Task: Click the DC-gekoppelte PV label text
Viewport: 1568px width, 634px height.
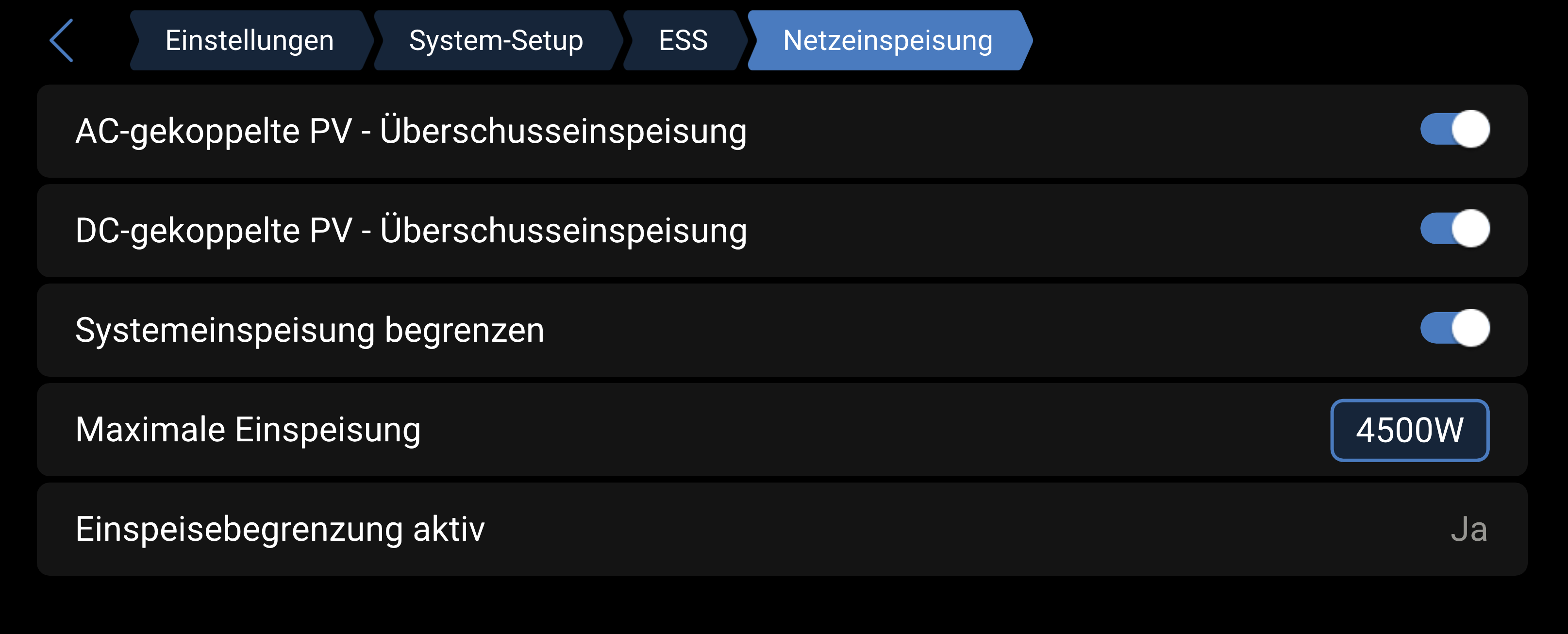Action: (411, 231)
